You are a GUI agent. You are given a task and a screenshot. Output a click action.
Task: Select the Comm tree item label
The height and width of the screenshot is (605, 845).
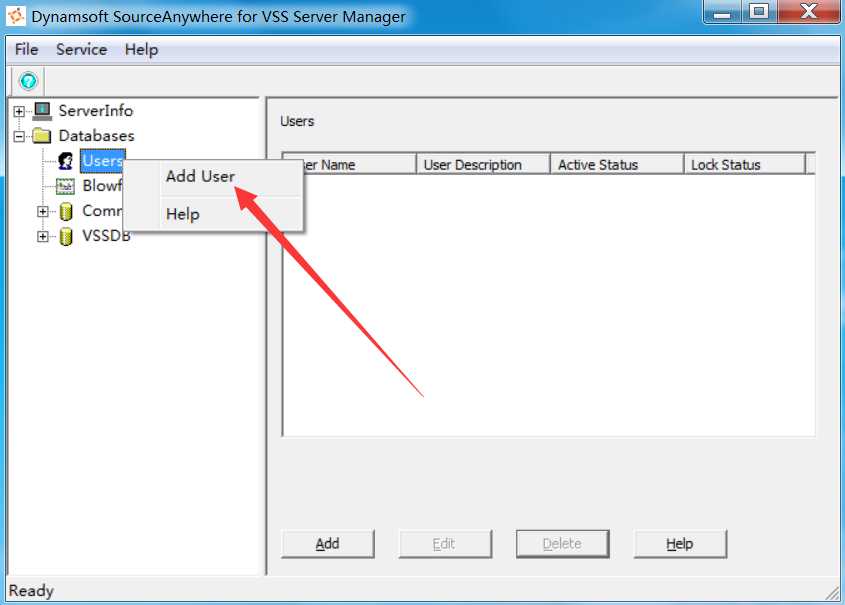click(x=102, y=211)
